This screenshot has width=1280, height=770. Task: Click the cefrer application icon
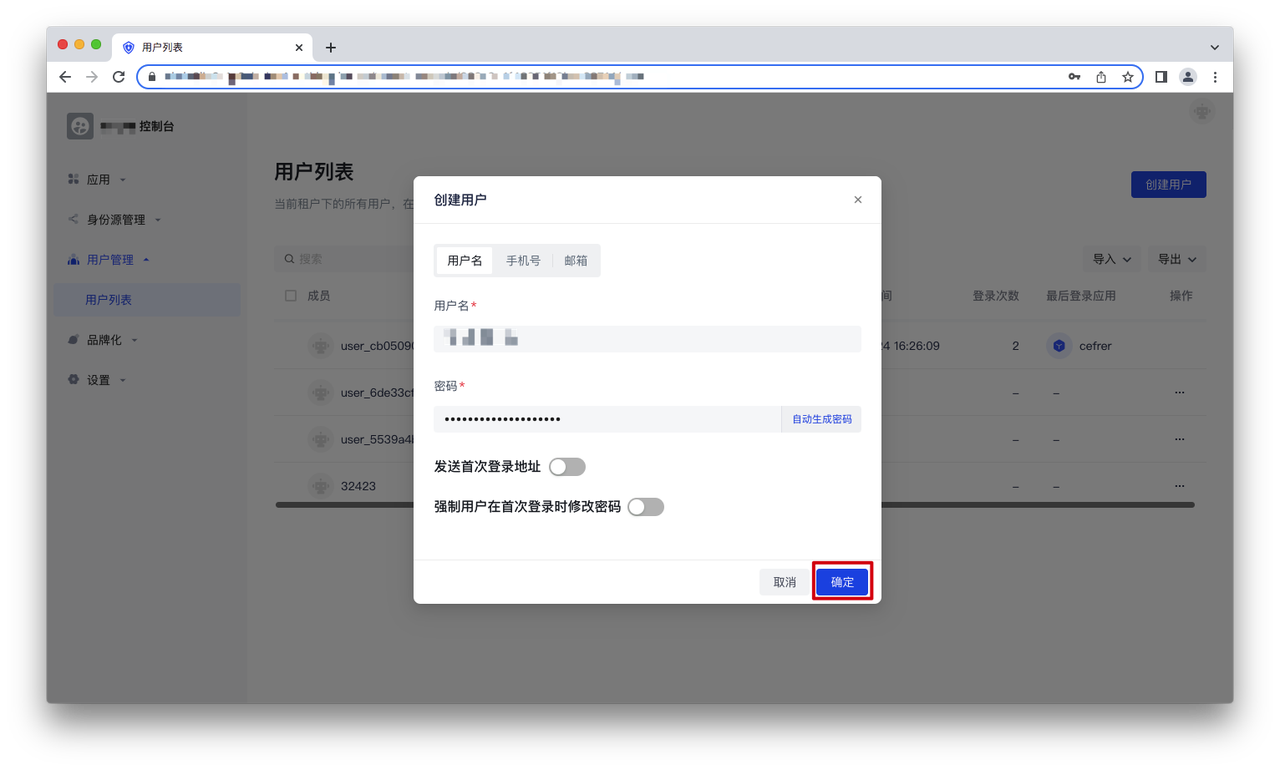click(1059, 346)
